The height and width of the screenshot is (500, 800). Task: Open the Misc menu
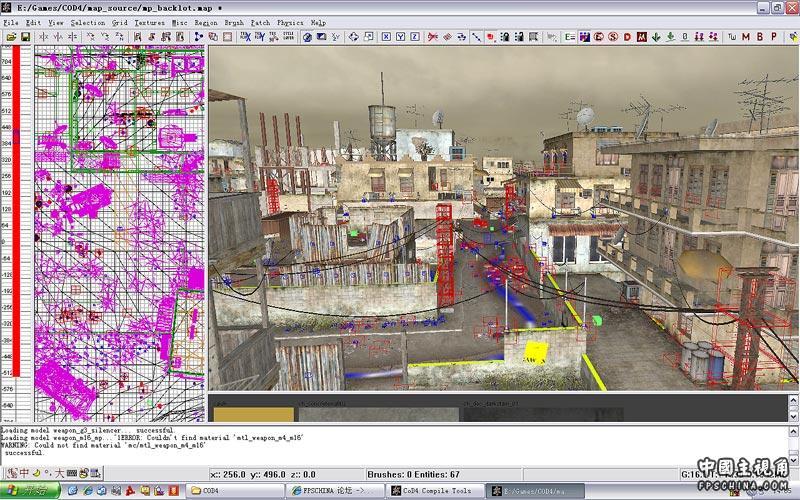pos(180,22)
